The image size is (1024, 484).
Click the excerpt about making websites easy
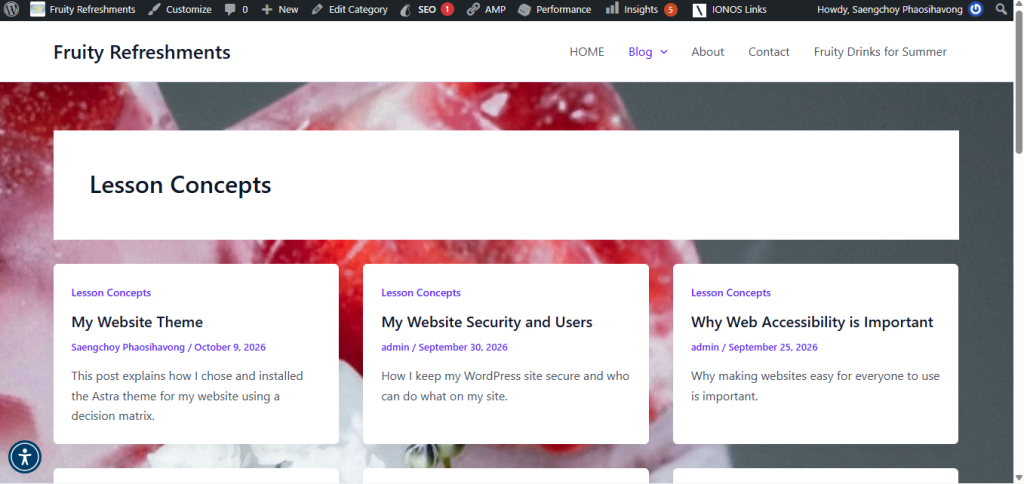click(815, 386)
